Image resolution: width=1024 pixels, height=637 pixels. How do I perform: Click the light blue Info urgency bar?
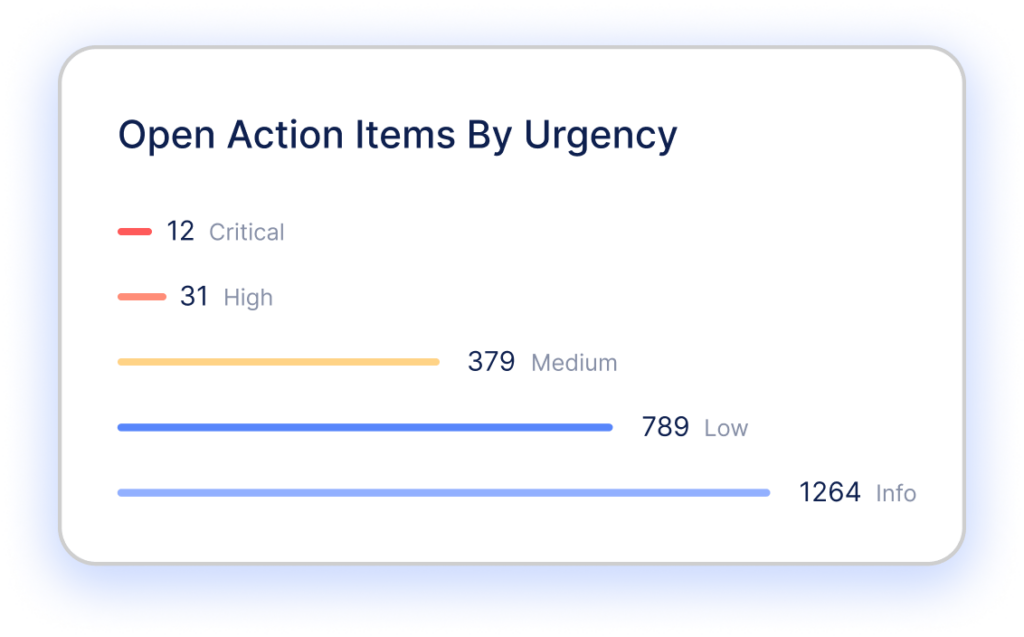pos(443,493)
